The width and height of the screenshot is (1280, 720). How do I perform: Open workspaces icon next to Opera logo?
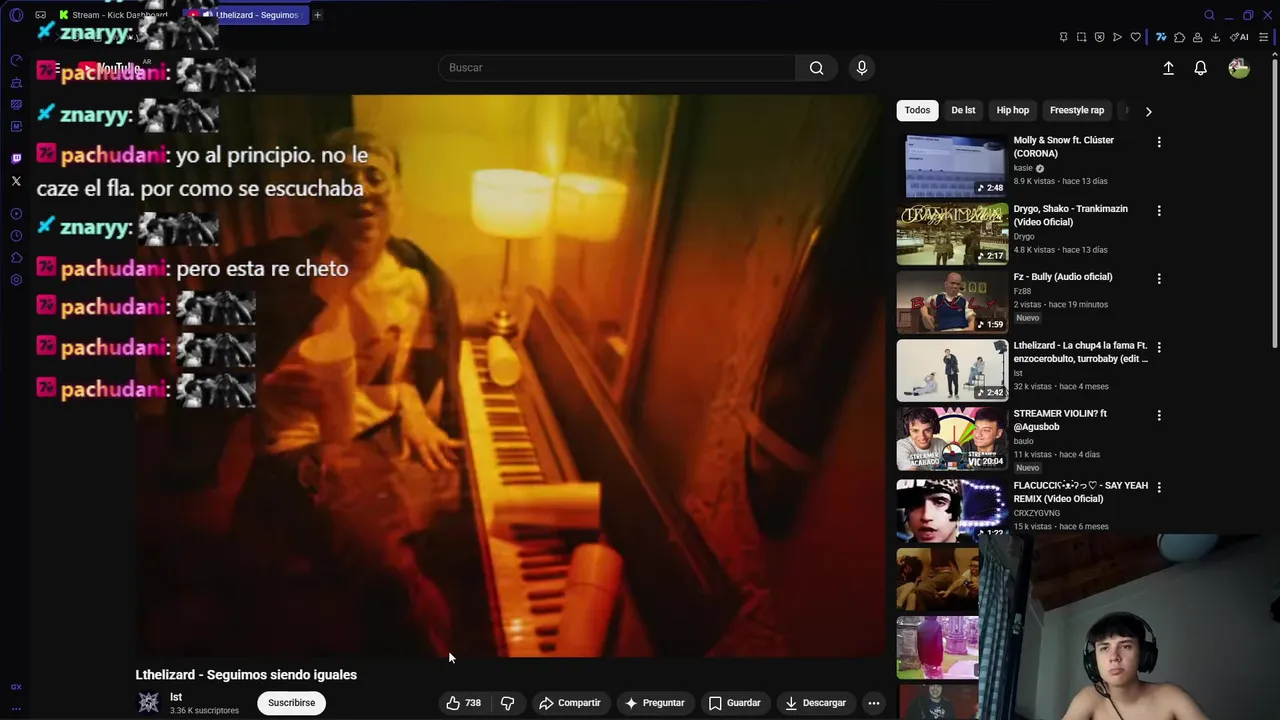(40, 15)
